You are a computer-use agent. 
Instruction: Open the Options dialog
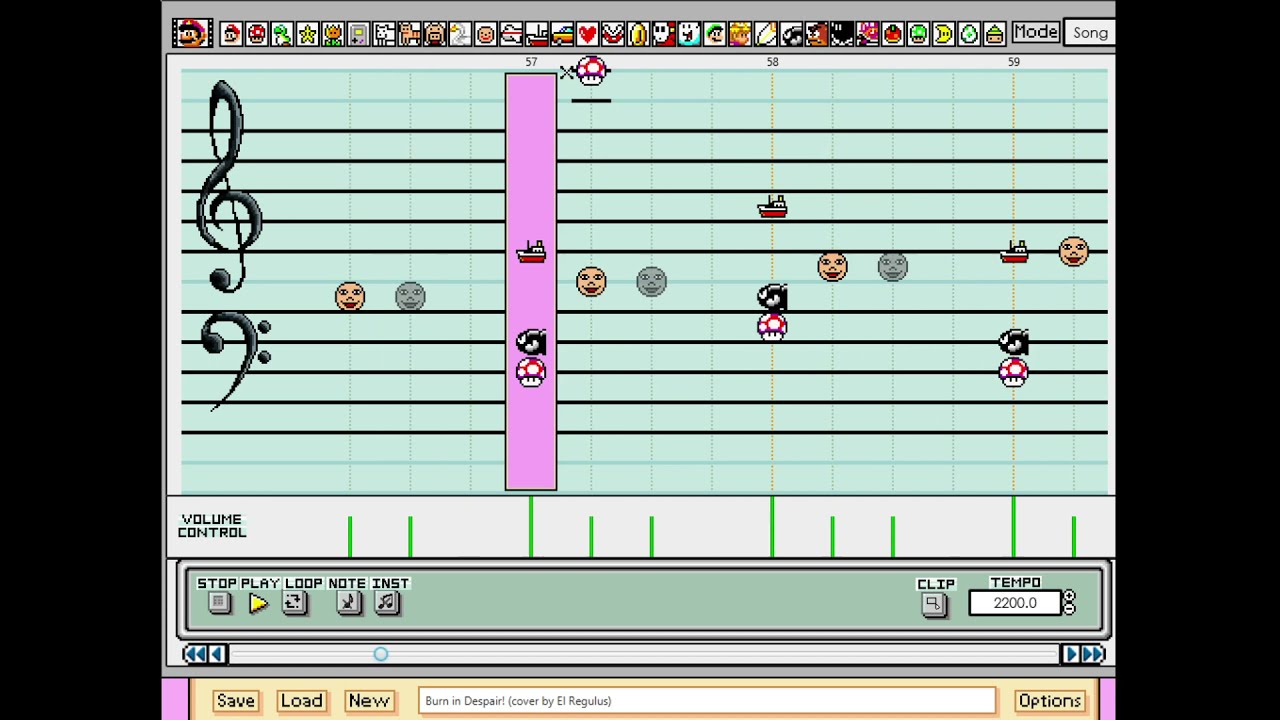[1050, 701]
